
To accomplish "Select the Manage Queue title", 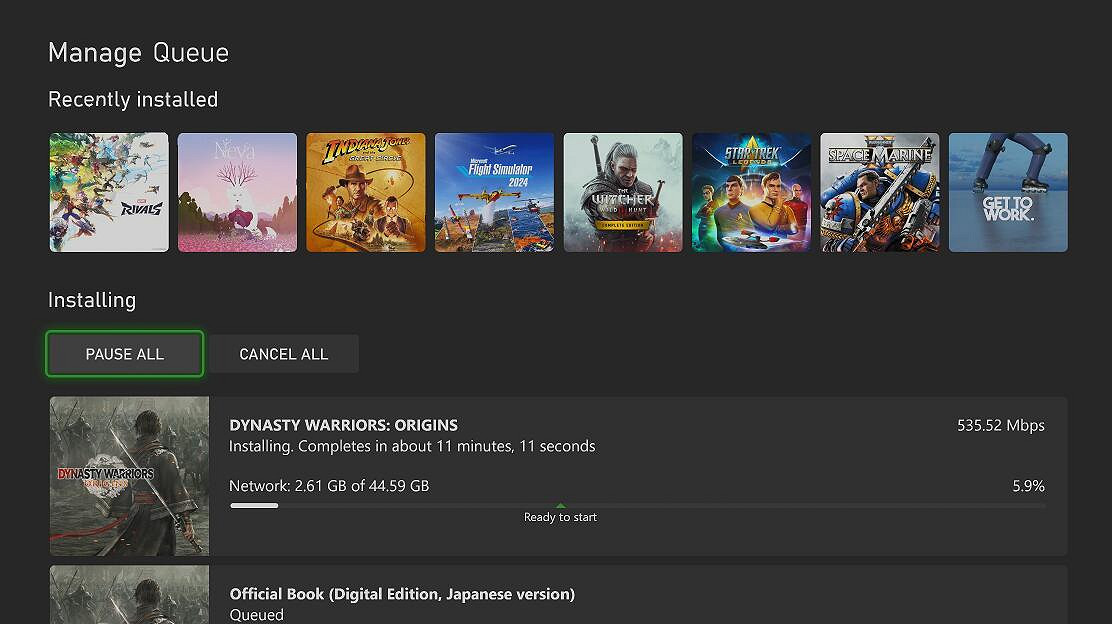I will click(138, 52).
